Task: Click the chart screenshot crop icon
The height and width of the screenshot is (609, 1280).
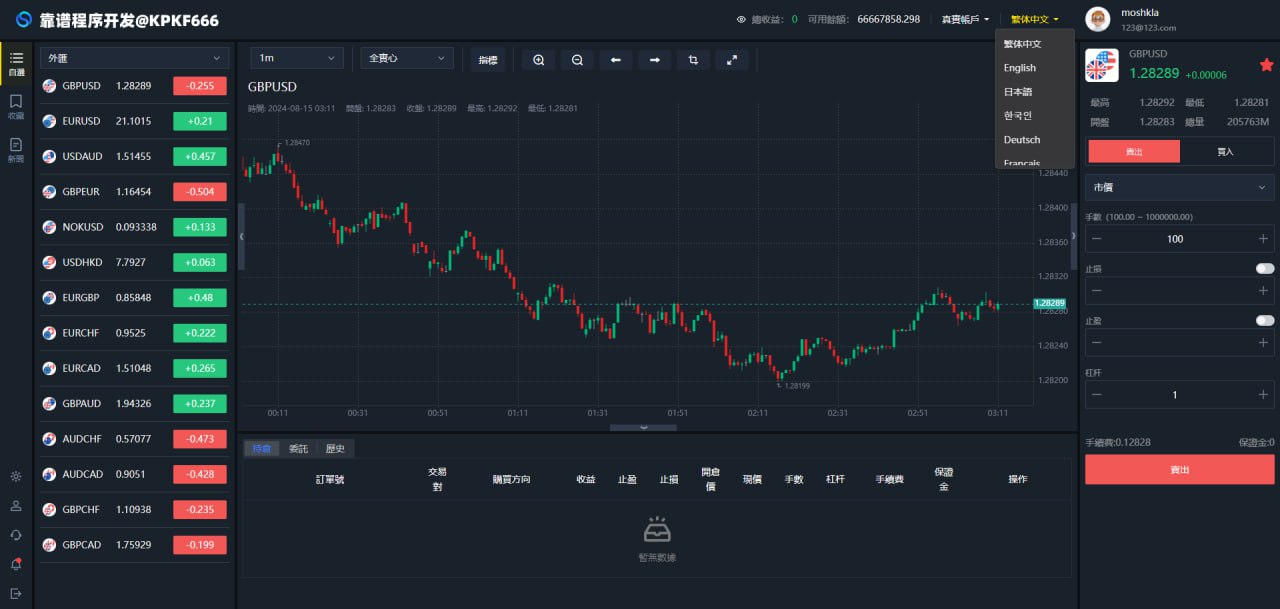Action: [x=693, y=60]
